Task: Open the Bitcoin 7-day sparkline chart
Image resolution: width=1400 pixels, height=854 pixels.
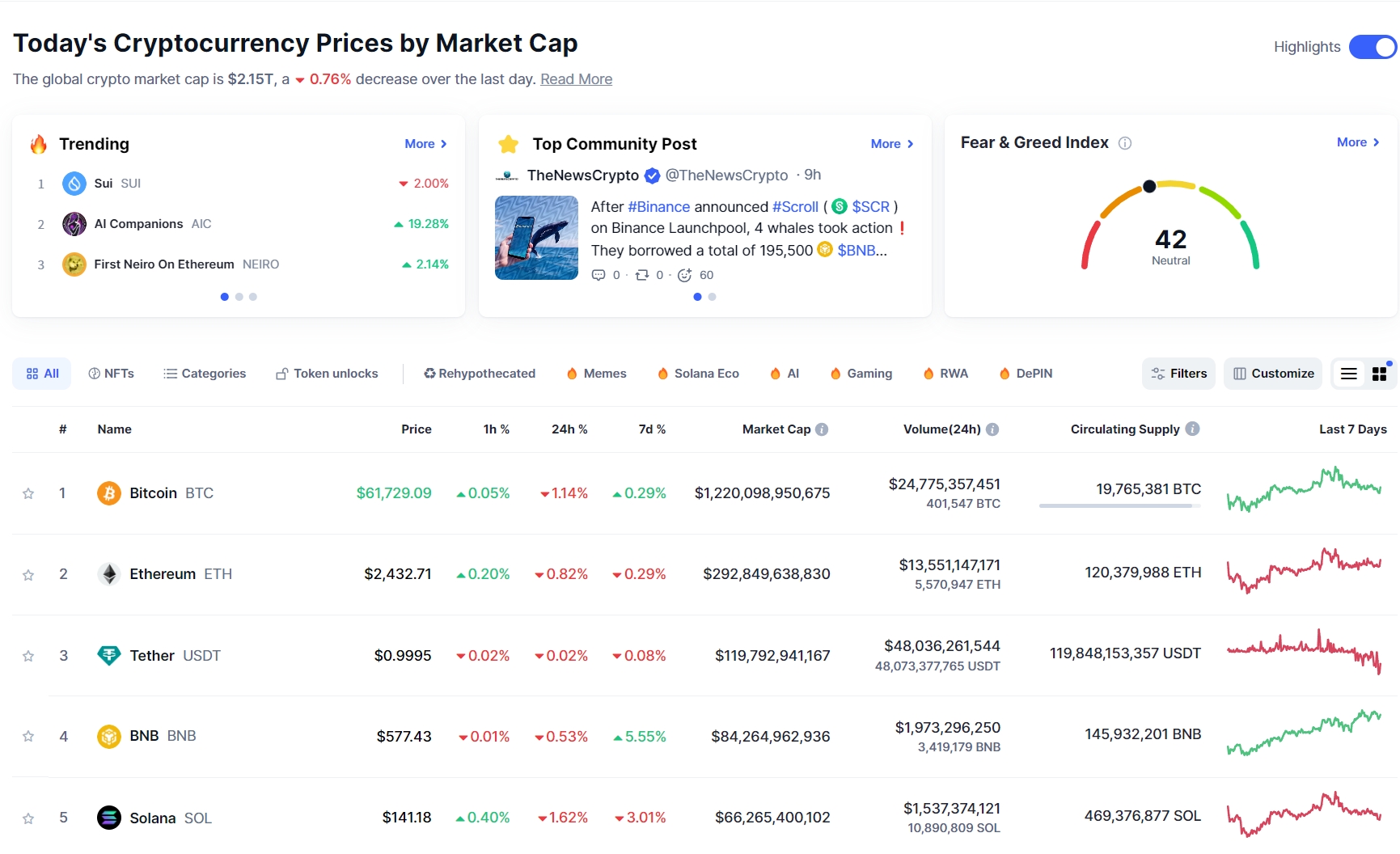Action: point(1304,489)
